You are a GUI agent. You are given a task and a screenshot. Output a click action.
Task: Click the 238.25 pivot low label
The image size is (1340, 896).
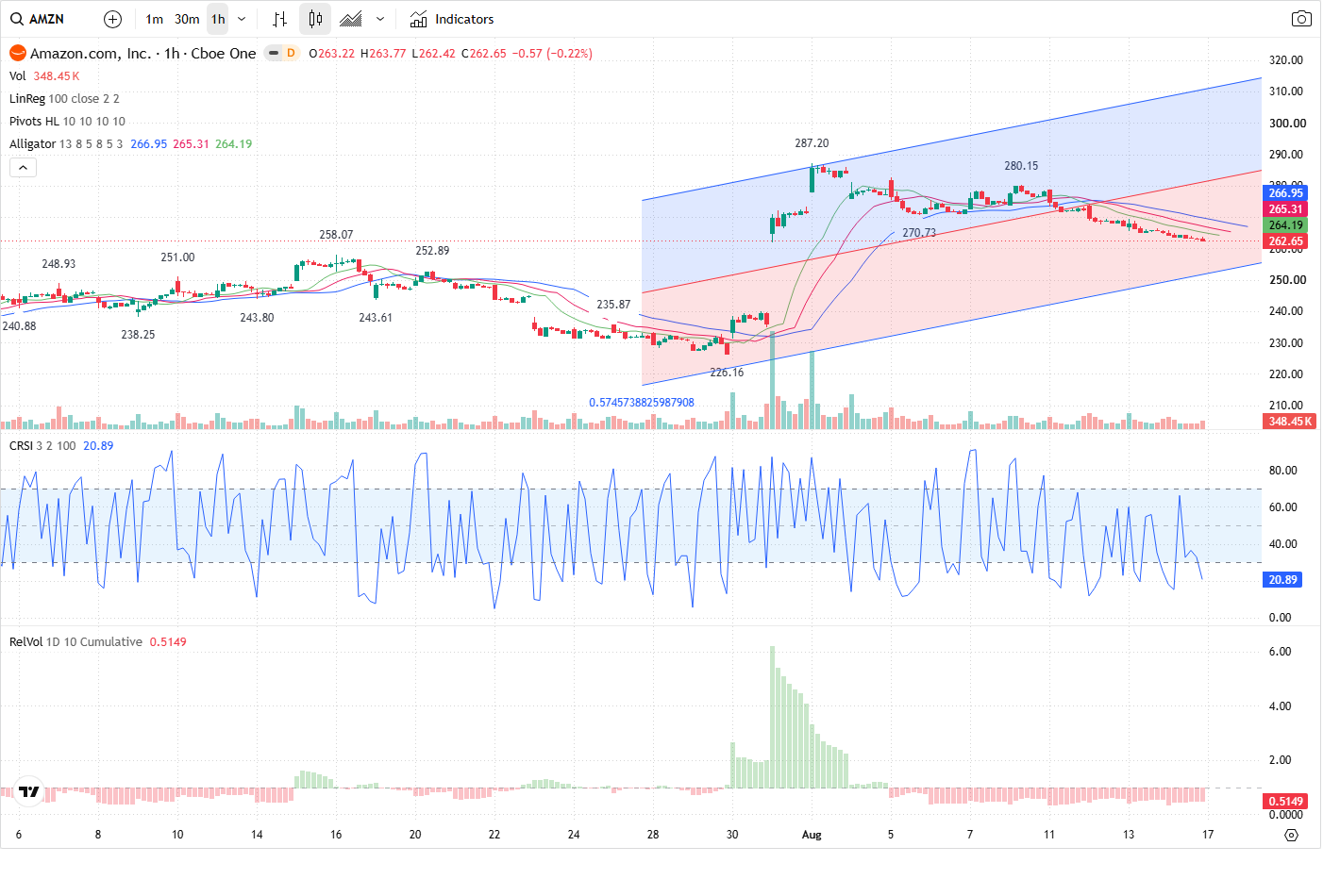pos(138,335)
